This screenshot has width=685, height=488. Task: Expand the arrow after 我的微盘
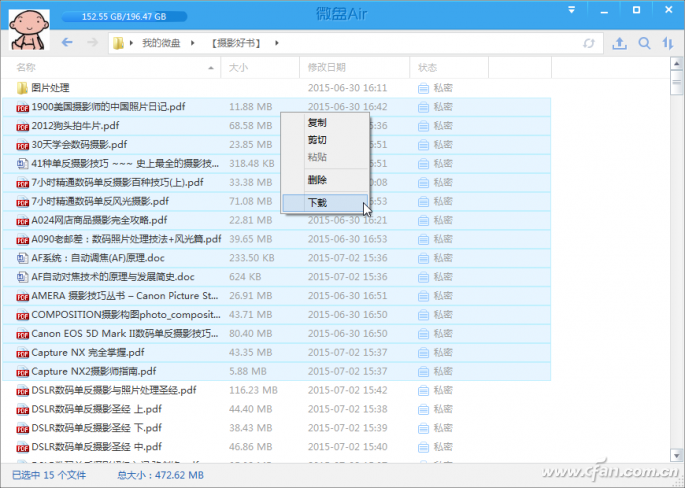point(192,43)
